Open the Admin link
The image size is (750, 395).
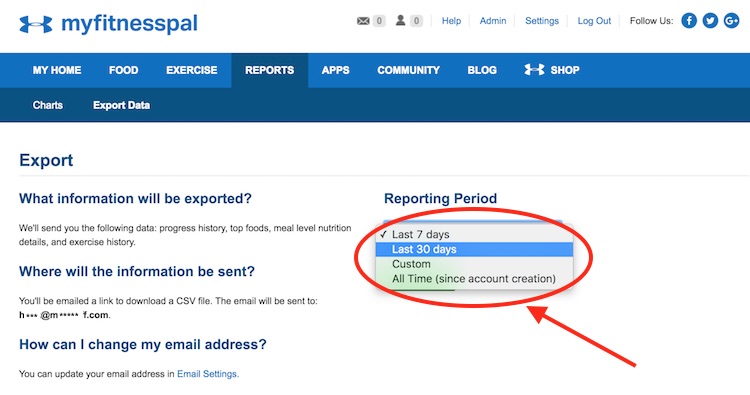click(493, 21)
